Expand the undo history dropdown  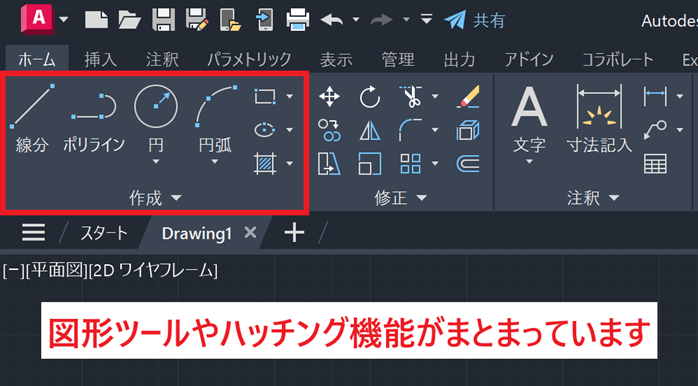356,20
